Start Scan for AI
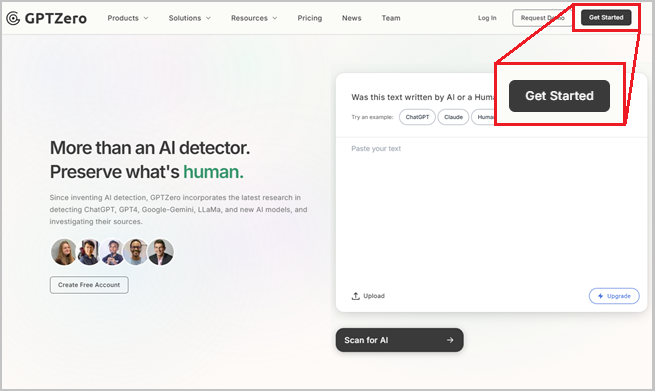This screenshot has height=391, width=655. click(x=399, y=340)
